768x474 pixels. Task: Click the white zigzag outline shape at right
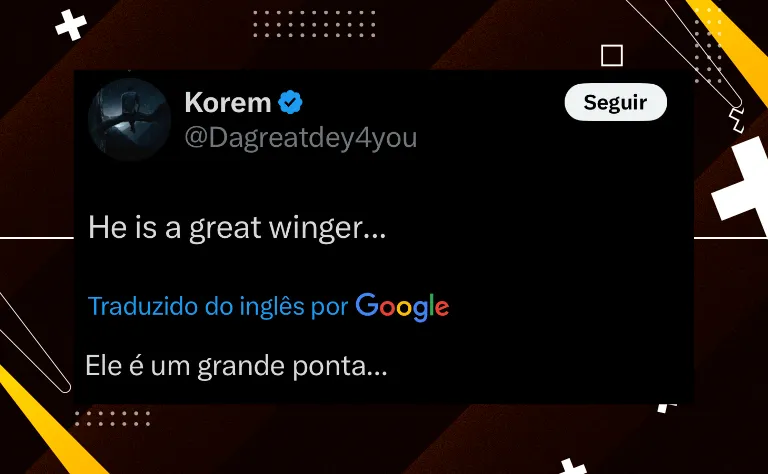click(x=736, y=120)
